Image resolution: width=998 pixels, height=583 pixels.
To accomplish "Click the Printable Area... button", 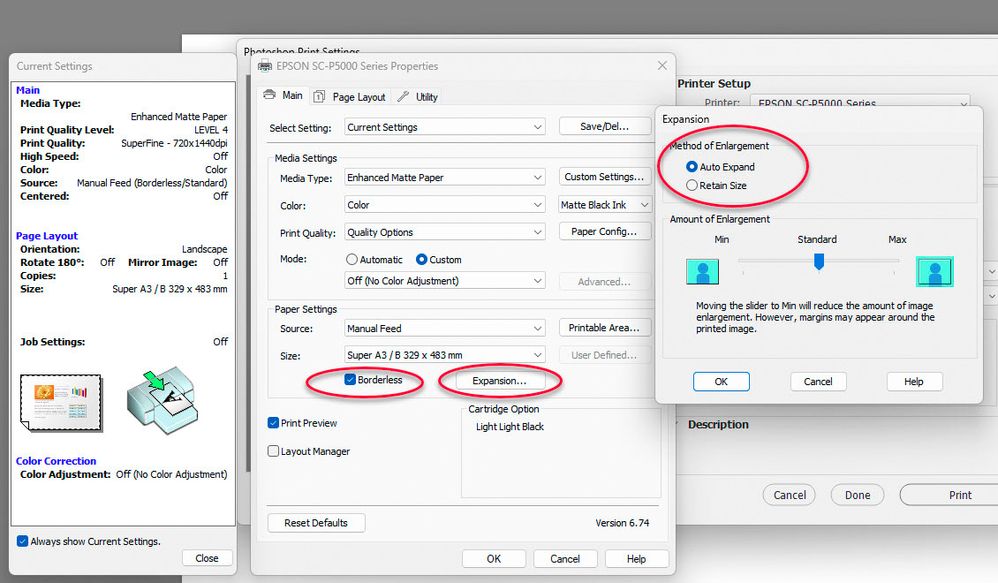I will point(605,328).
